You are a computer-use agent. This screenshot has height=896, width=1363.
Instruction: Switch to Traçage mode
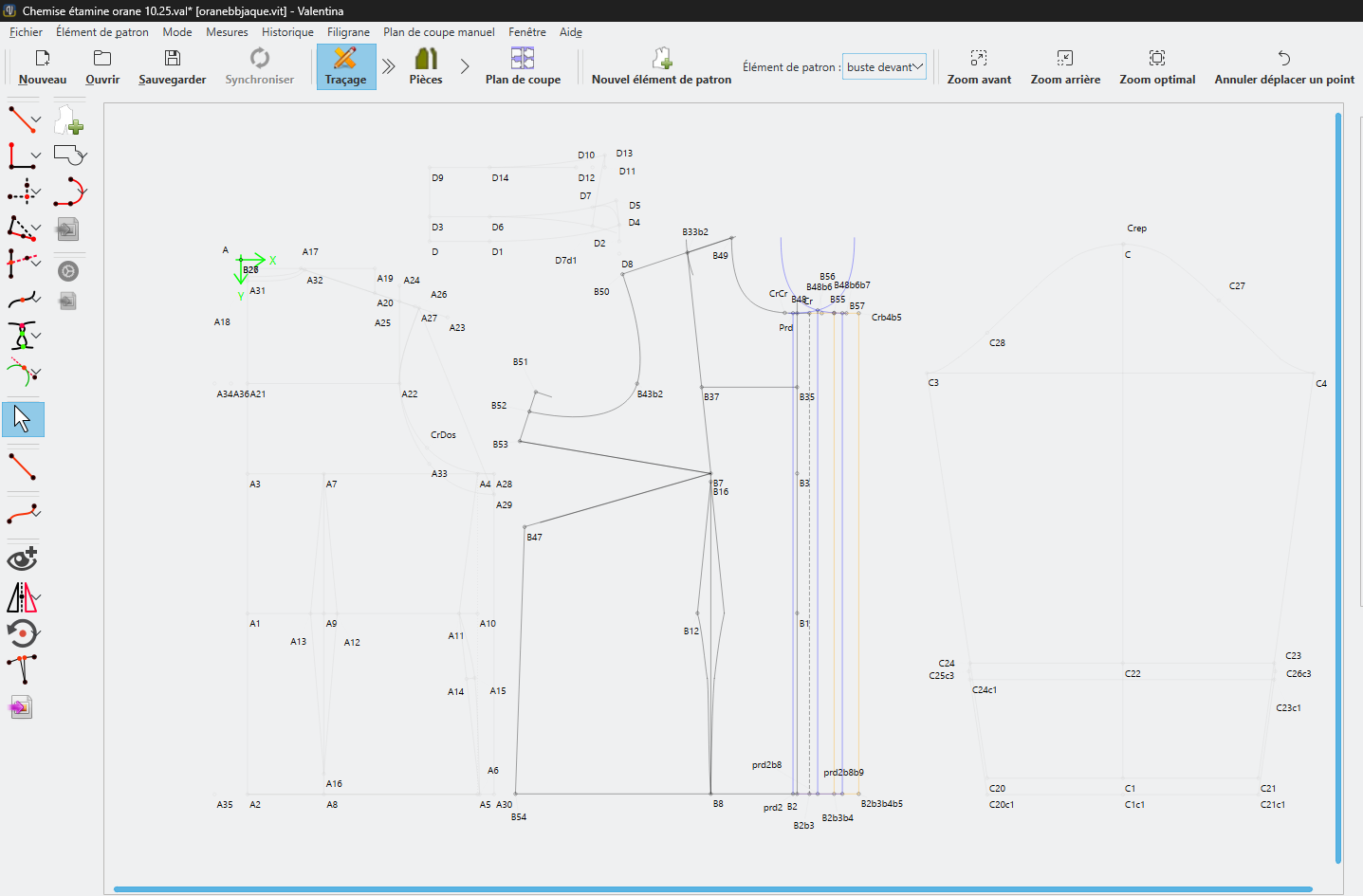(x=345, y=67)
